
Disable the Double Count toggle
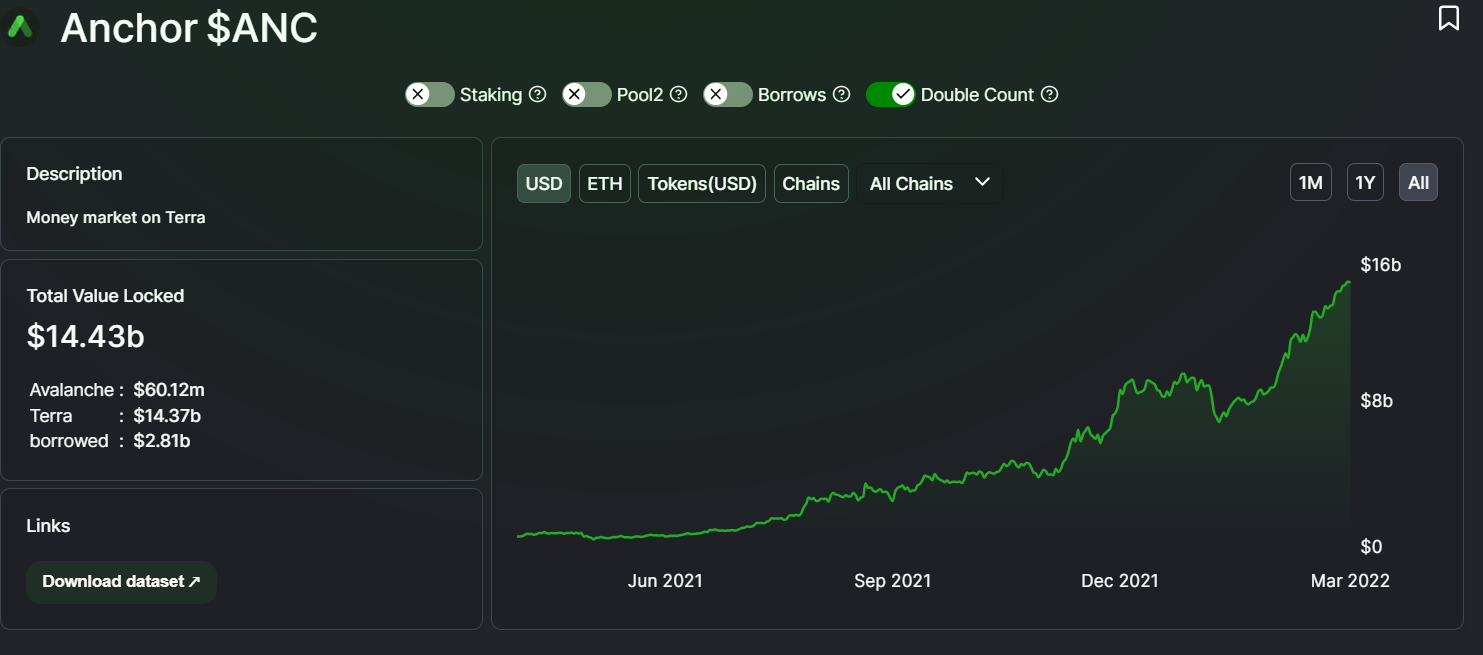pos(890,94)
